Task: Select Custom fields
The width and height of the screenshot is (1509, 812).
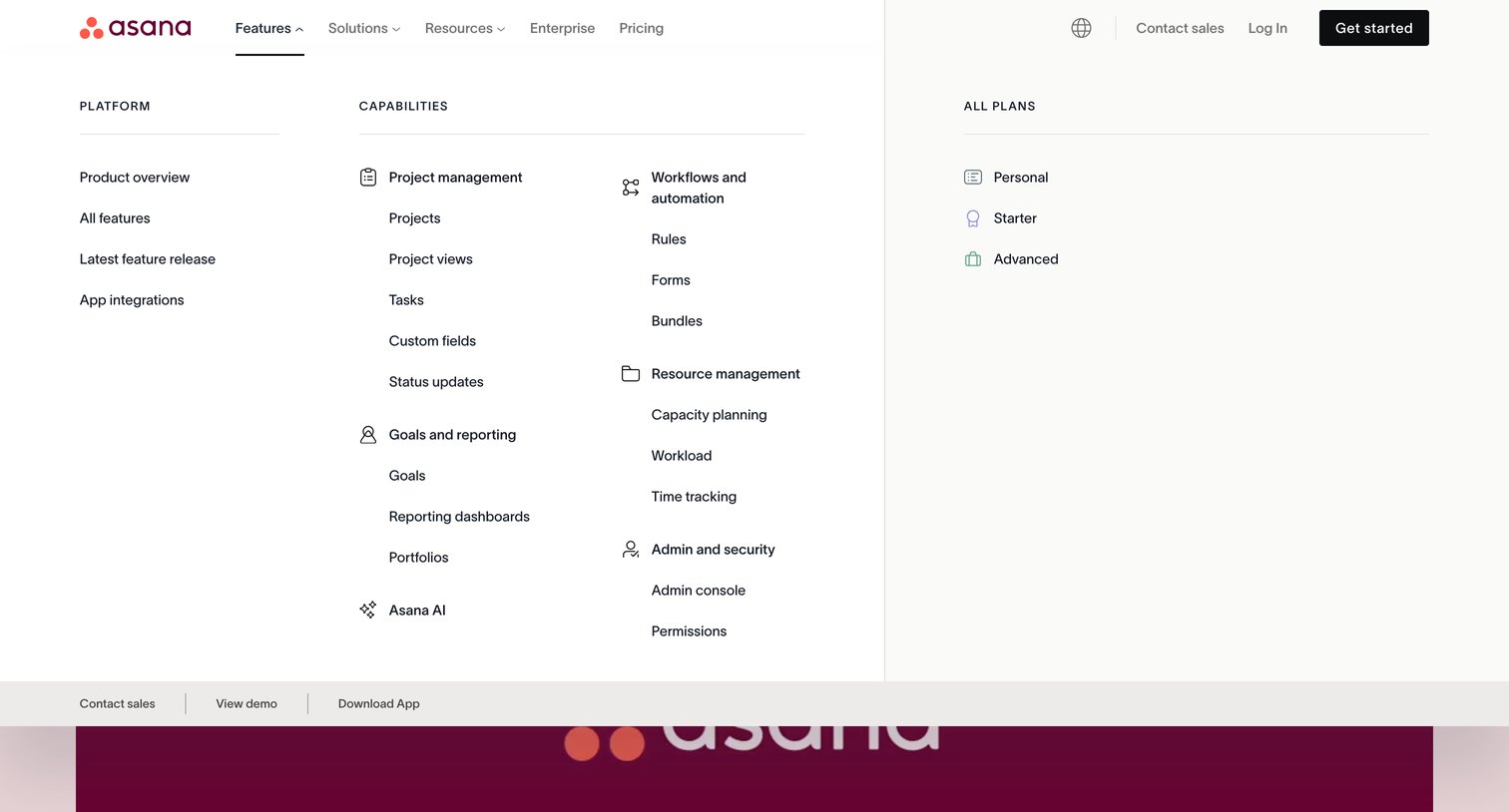Action: point(432,341)
